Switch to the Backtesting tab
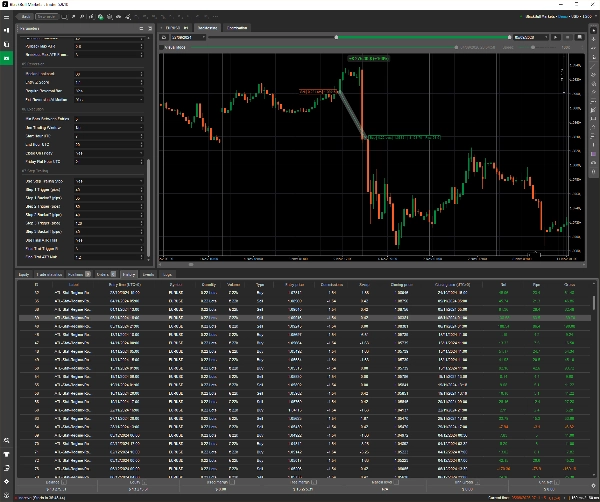 click(207, 28)
